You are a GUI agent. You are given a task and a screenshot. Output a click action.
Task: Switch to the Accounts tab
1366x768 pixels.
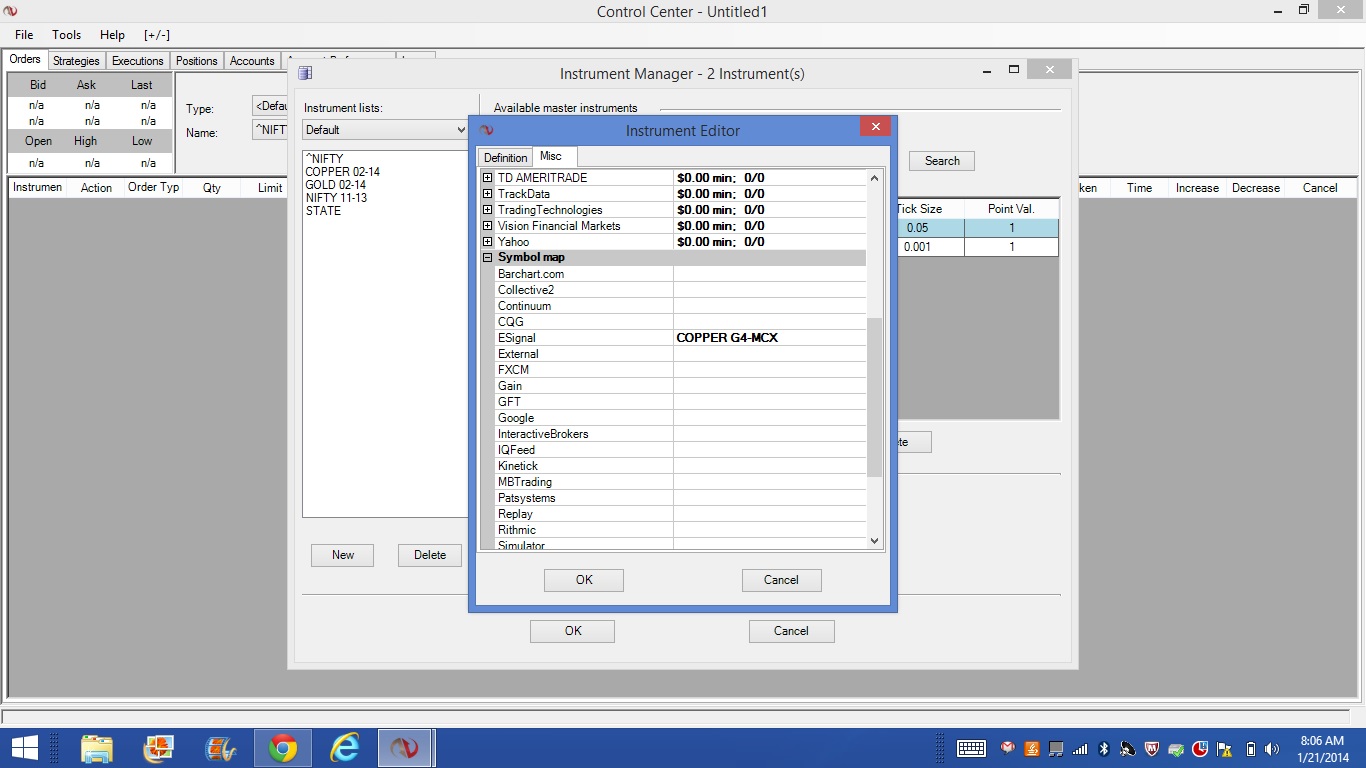(252, 61)
